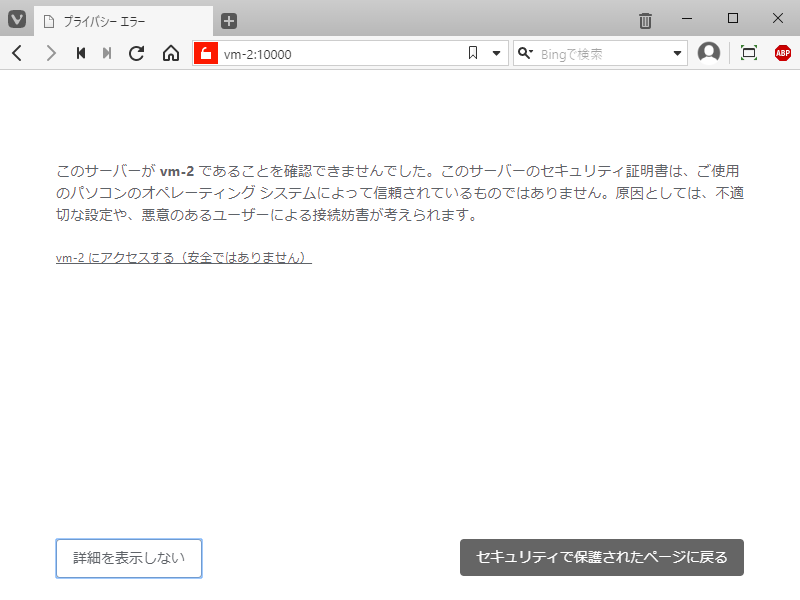Open the profile avatar menu

(709, 53)
